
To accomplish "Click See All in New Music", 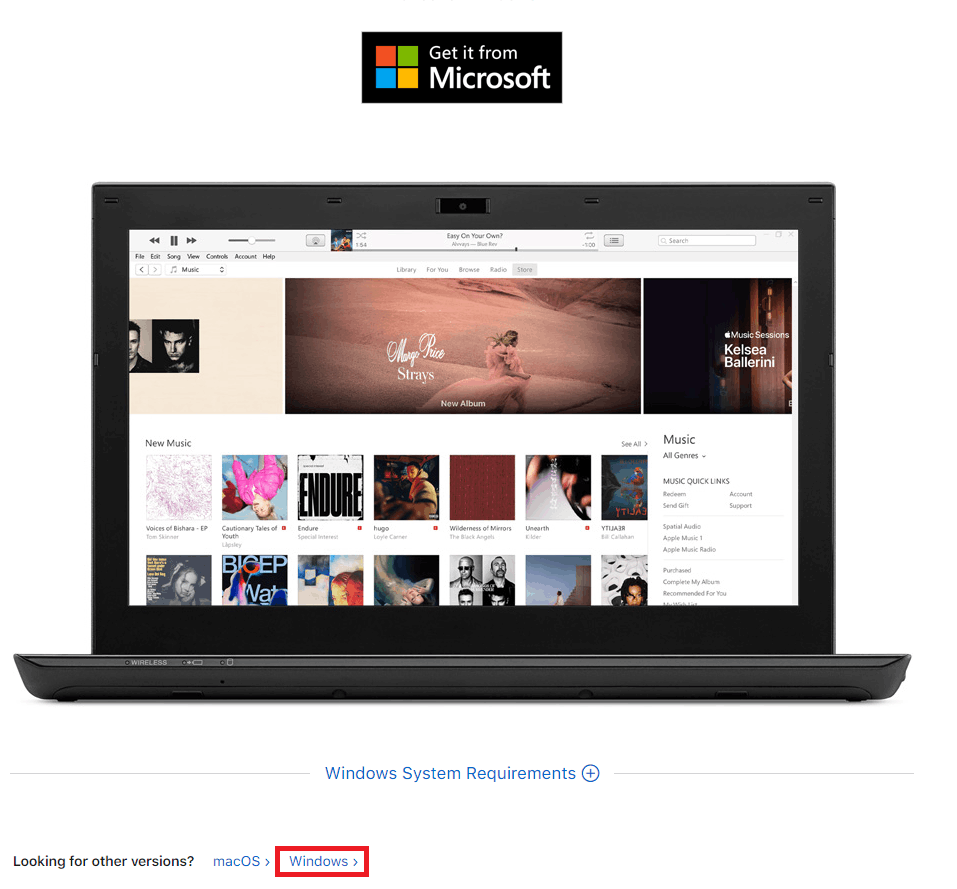I will pyautogui.click(x=634, y=444).
